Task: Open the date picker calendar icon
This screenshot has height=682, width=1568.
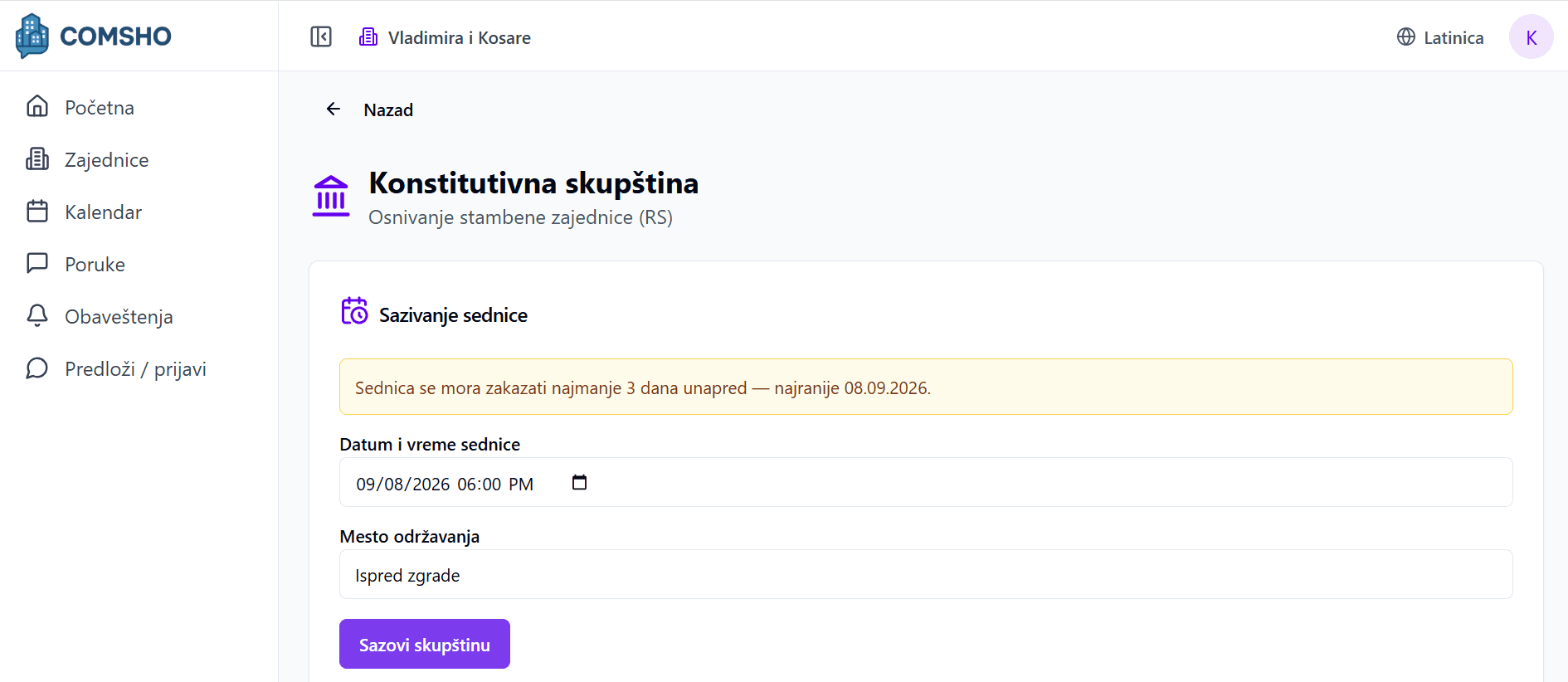Action: click(x=579, y=482)
